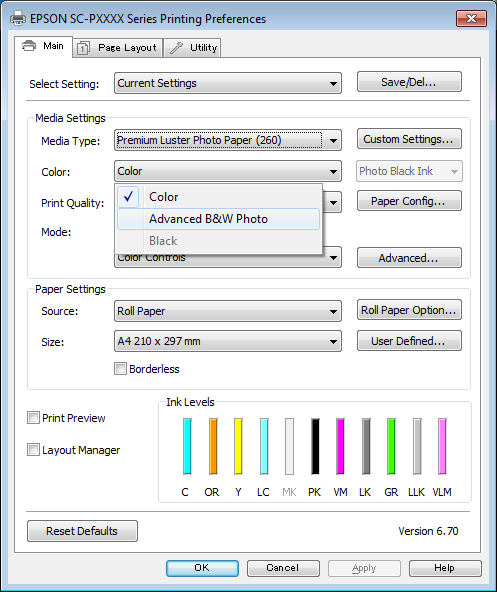Screen dimensions: 497x592
Task: Click the Advanced... button
Action: [x=409, y=258]
